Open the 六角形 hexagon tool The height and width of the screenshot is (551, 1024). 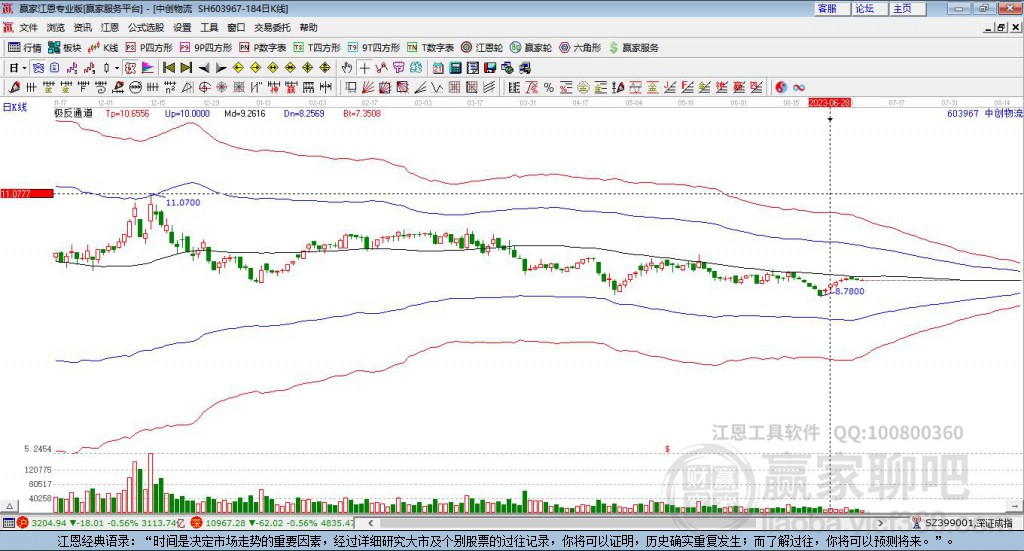[580, 48]
